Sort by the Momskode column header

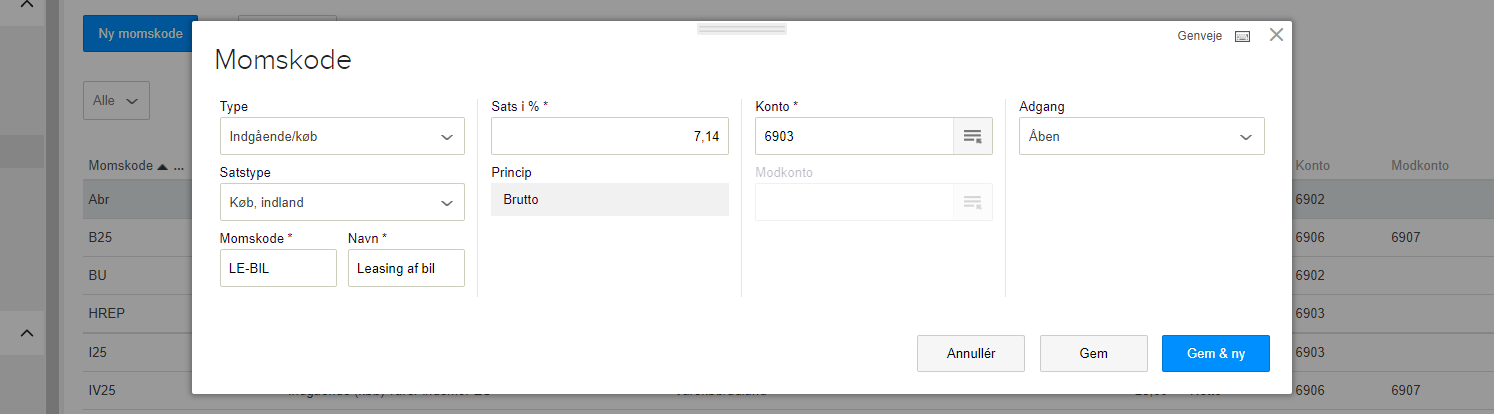(x=120, y=165)
